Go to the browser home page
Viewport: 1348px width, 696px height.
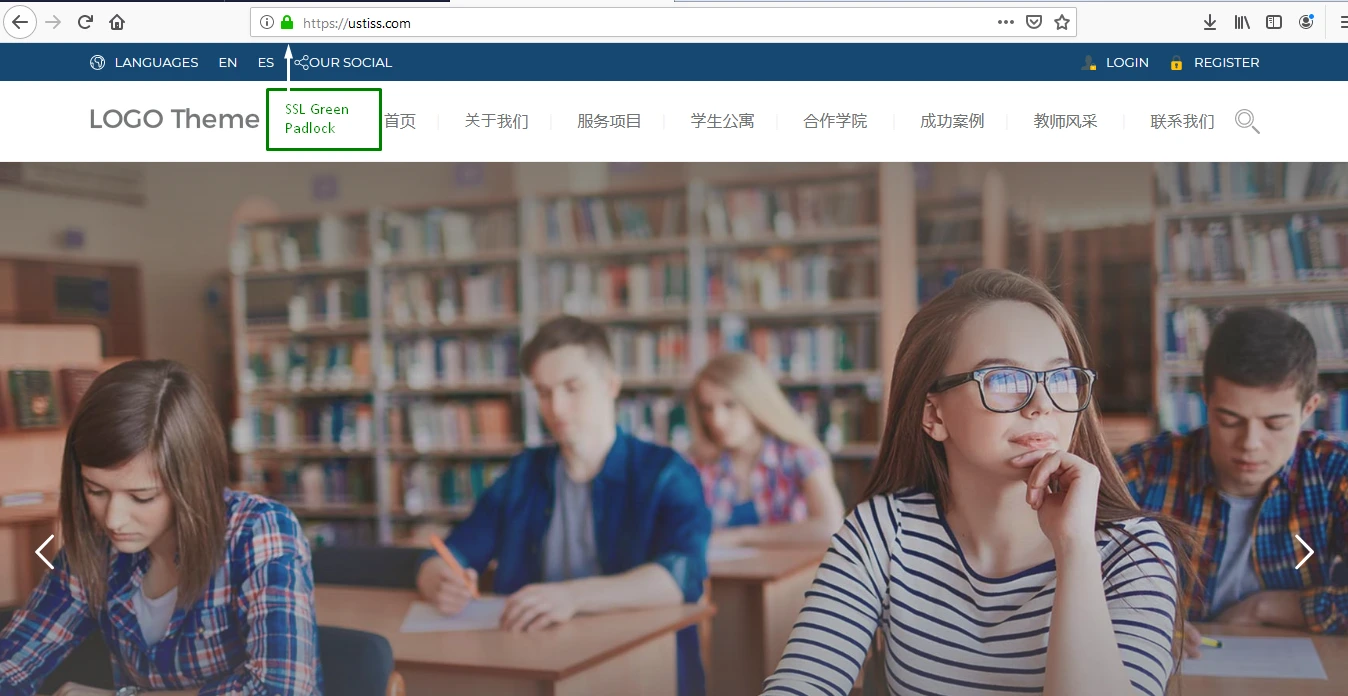117,22
